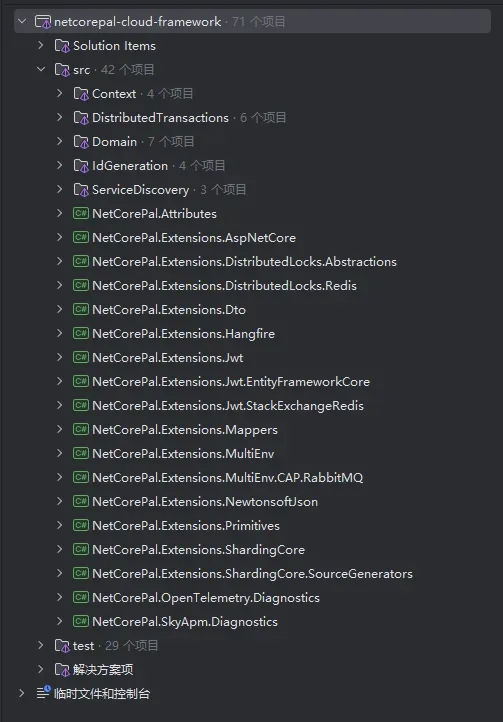Click the C# icon of NetCorePal.SkyApm.Diagnostics
The image size is (503, 722).
tap(81, 621)
